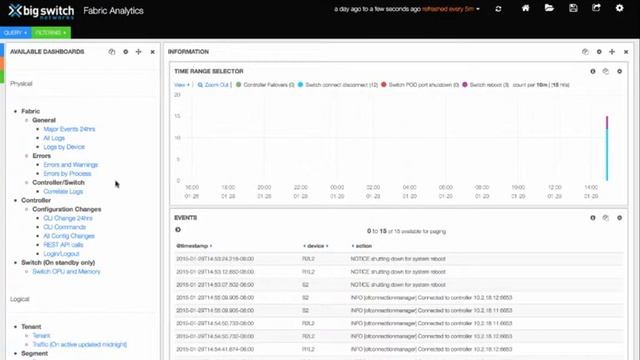Expand the FILTERING section tab

51,33
